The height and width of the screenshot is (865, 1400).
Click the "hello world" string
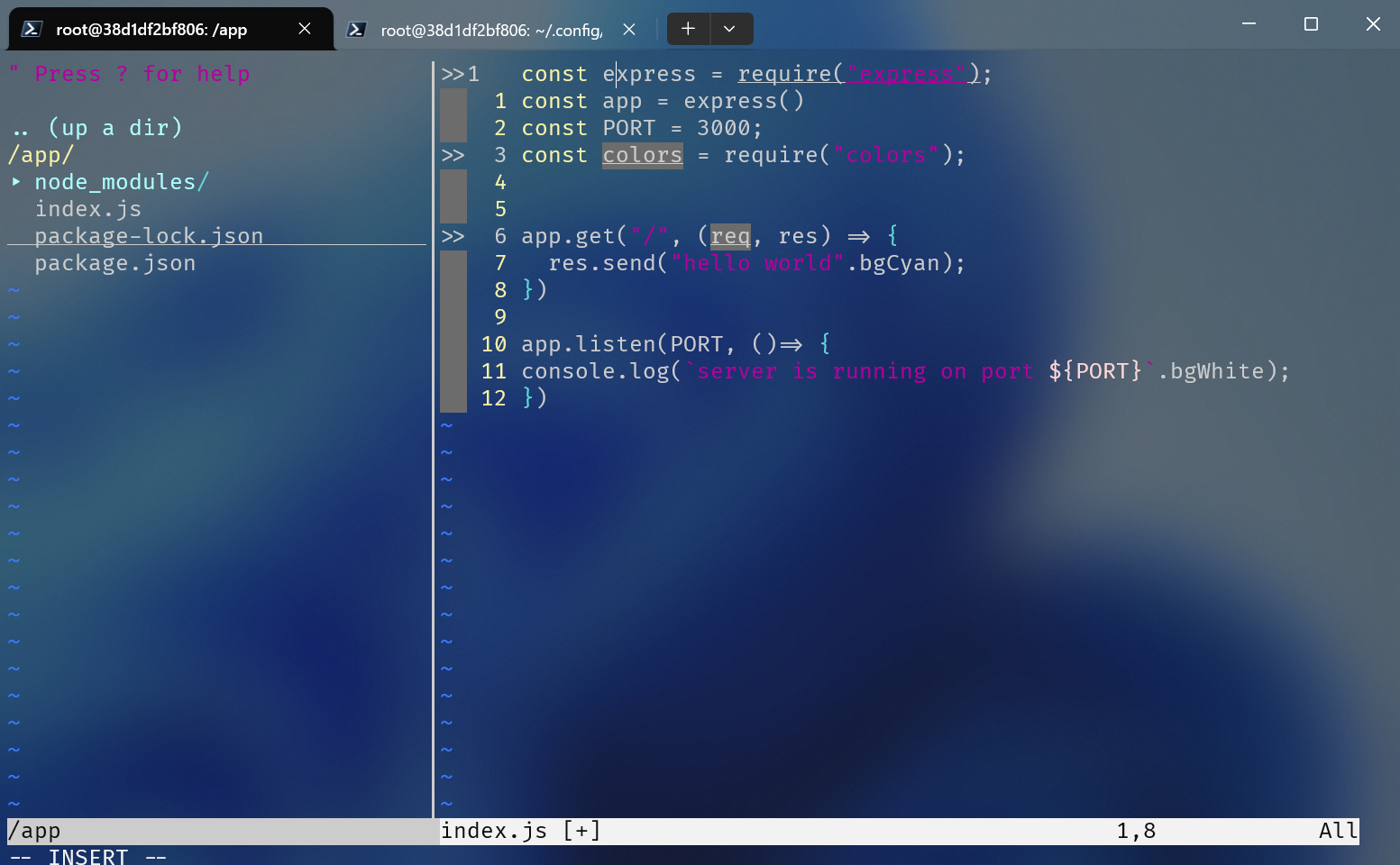[x=757, y=263]
